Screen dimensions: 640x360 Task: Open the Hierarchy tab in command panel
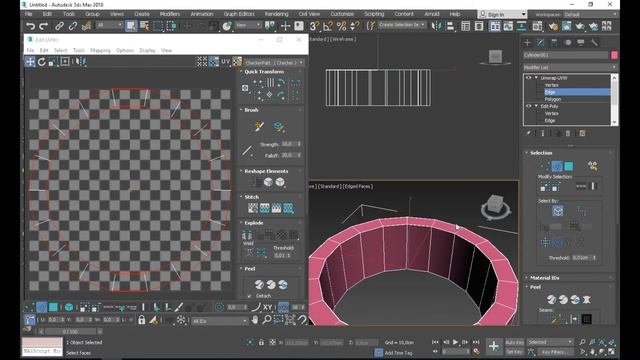(x=554, y=42)
